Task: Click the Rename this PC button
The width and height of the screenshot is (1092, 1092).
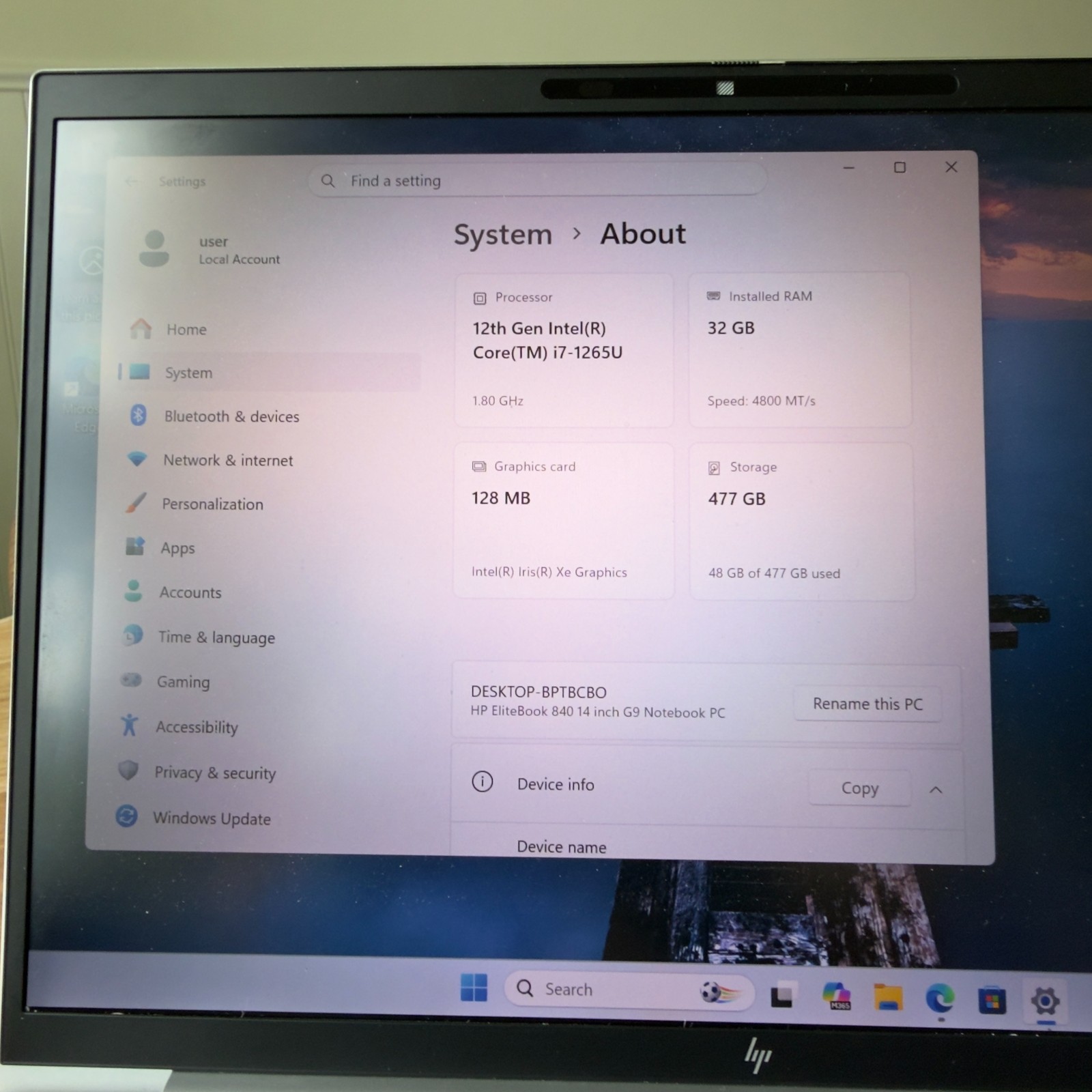Action: 867,704
